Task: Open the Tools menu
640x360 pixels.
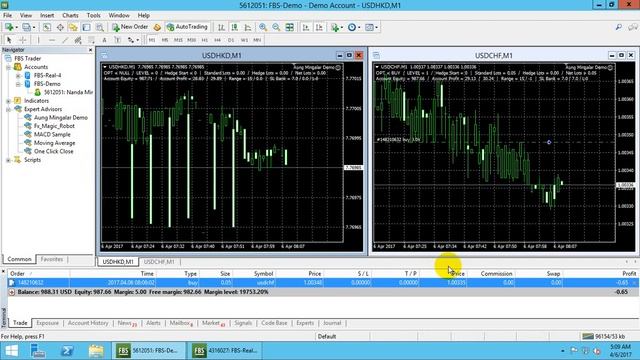Action: [x=93, y=15]
